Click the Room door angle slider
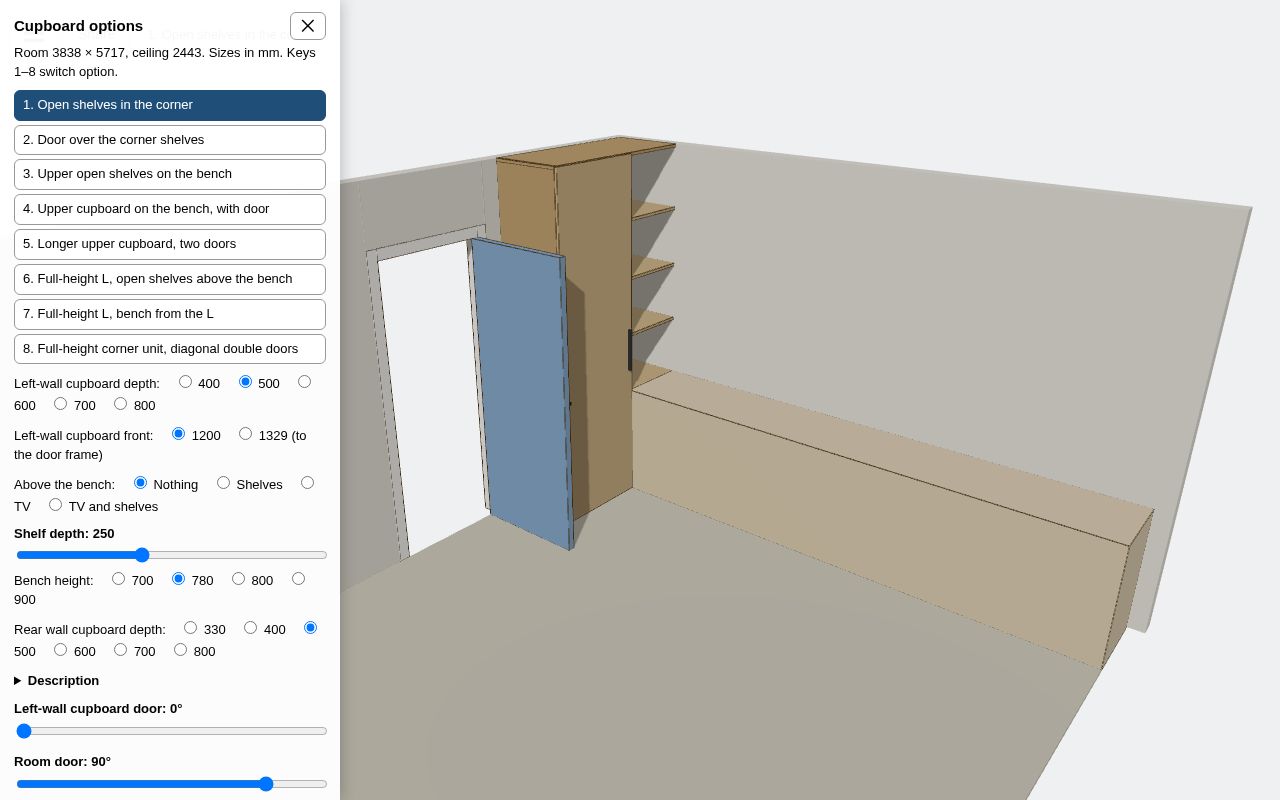Viewport: 1280px width, 800px height. 171,784
